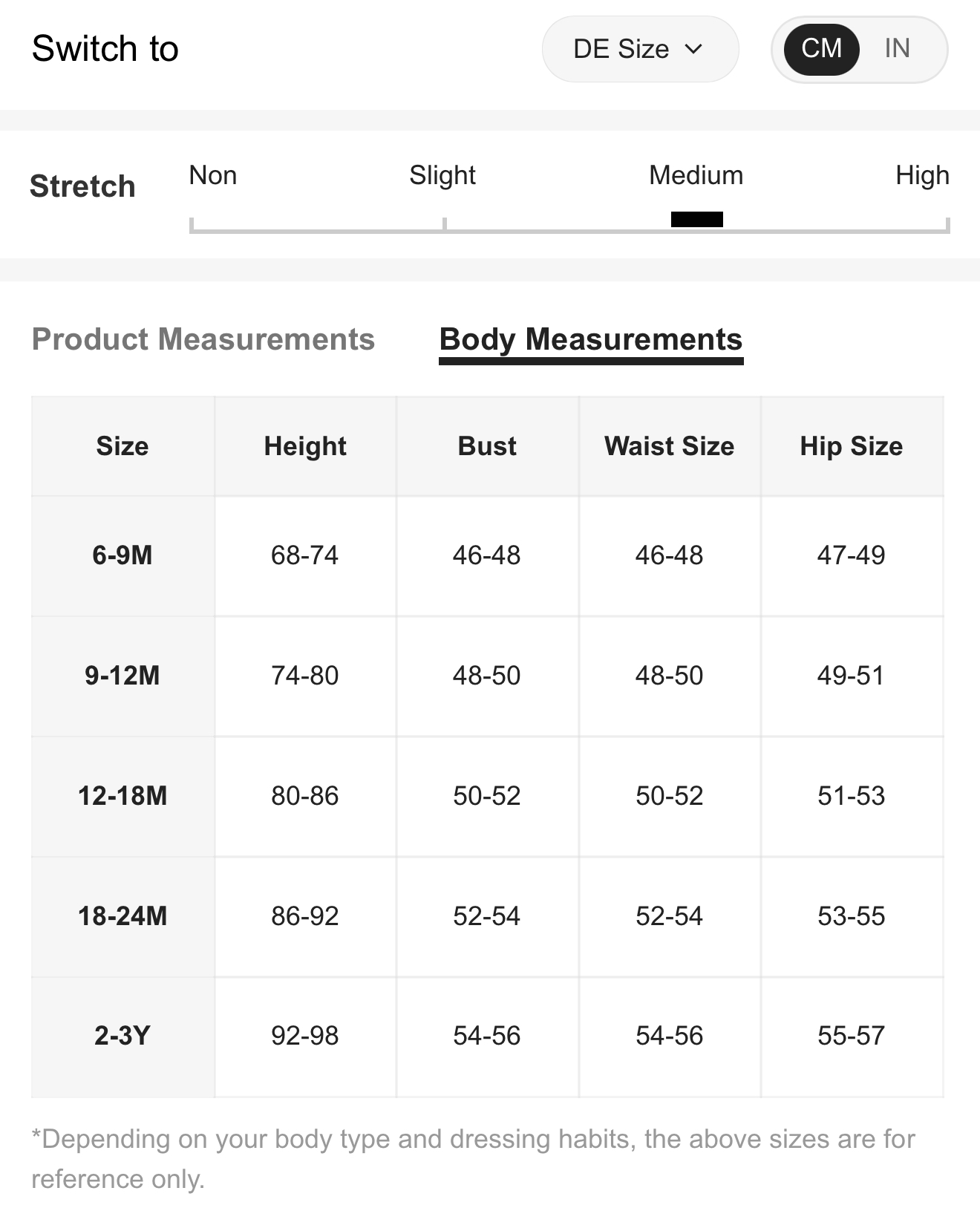The image size is (980, 1208).
Task: Open the DE Size dropdown
Action: point(640,49)
